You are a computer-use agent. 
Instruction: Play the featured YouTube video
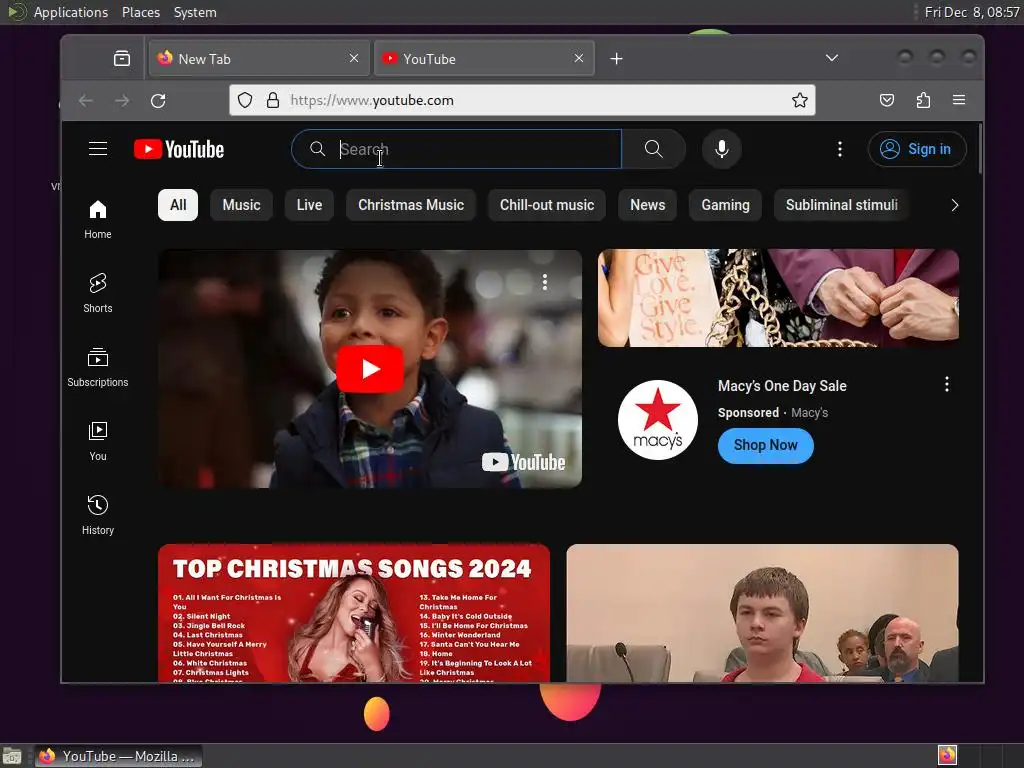click(370, 369)
